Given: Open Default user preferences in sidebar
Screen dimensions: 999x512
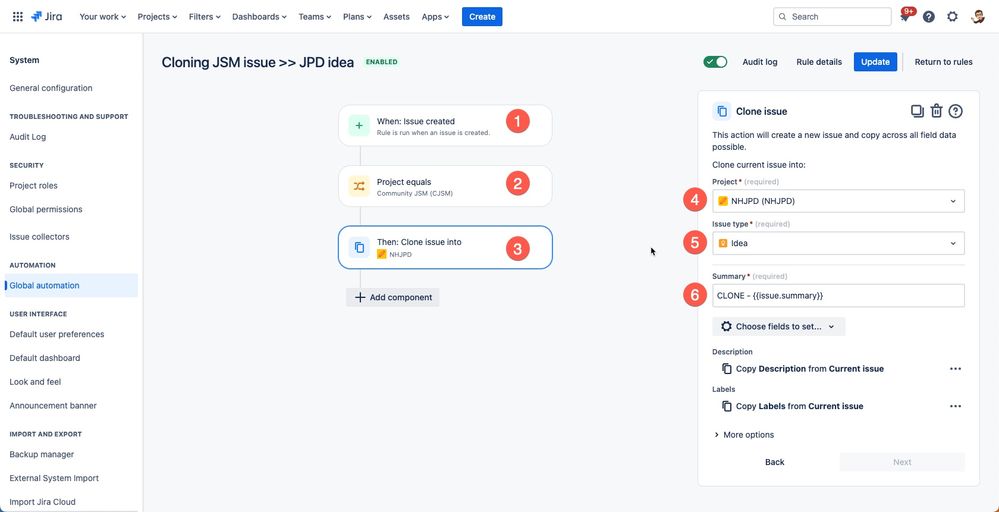Looking at the screenshot, I should click(57, 334).
